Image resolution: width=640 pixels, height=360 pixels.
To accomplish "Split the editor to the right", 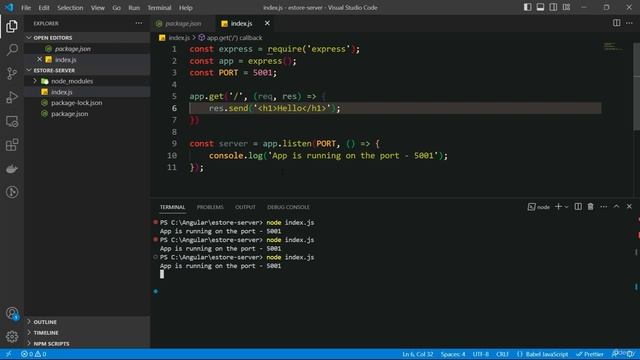I will coord(616,23).
